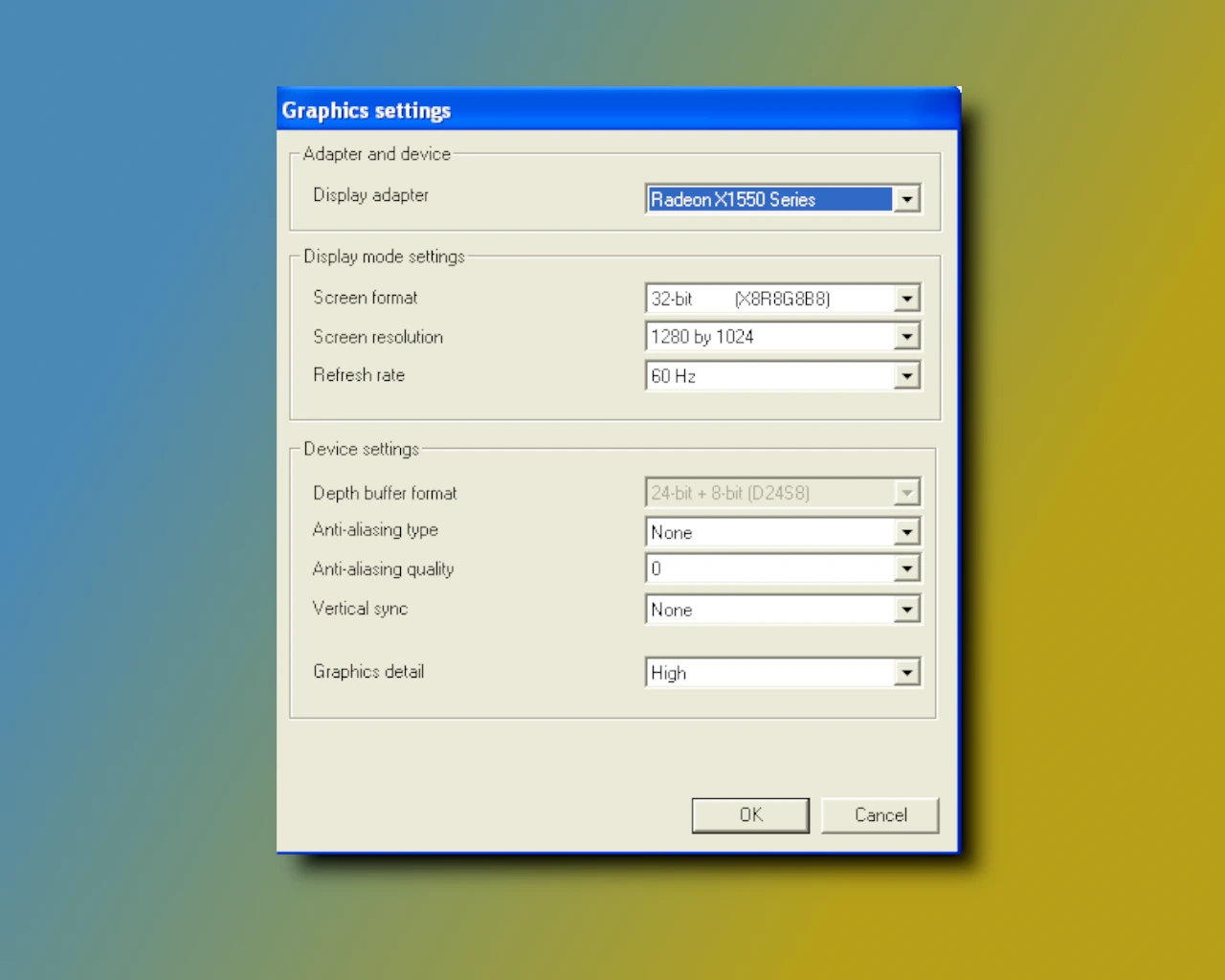Click the "Display mode settings" group heading
Screen dimensions: 1225x980
click(x=384, y=256)
